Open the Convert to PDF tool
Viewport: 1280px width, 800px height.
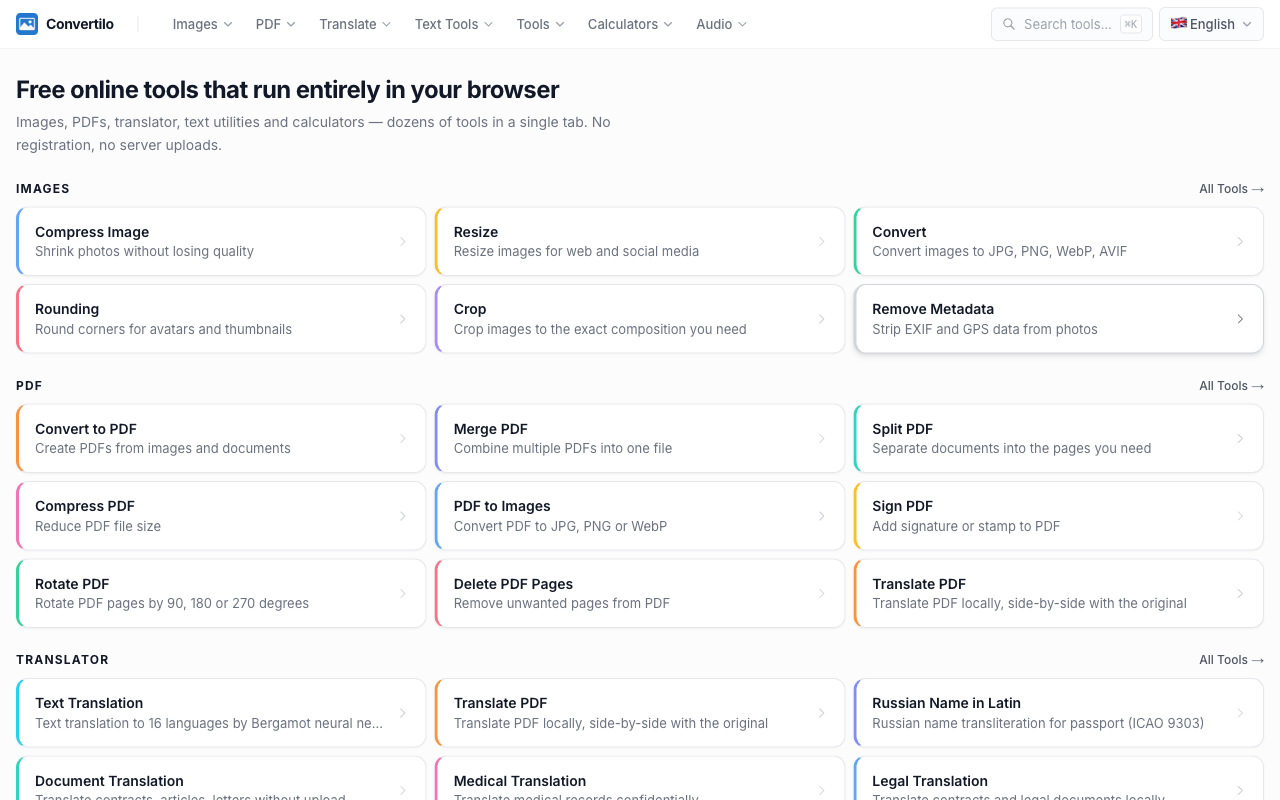(x=221, y=438)
